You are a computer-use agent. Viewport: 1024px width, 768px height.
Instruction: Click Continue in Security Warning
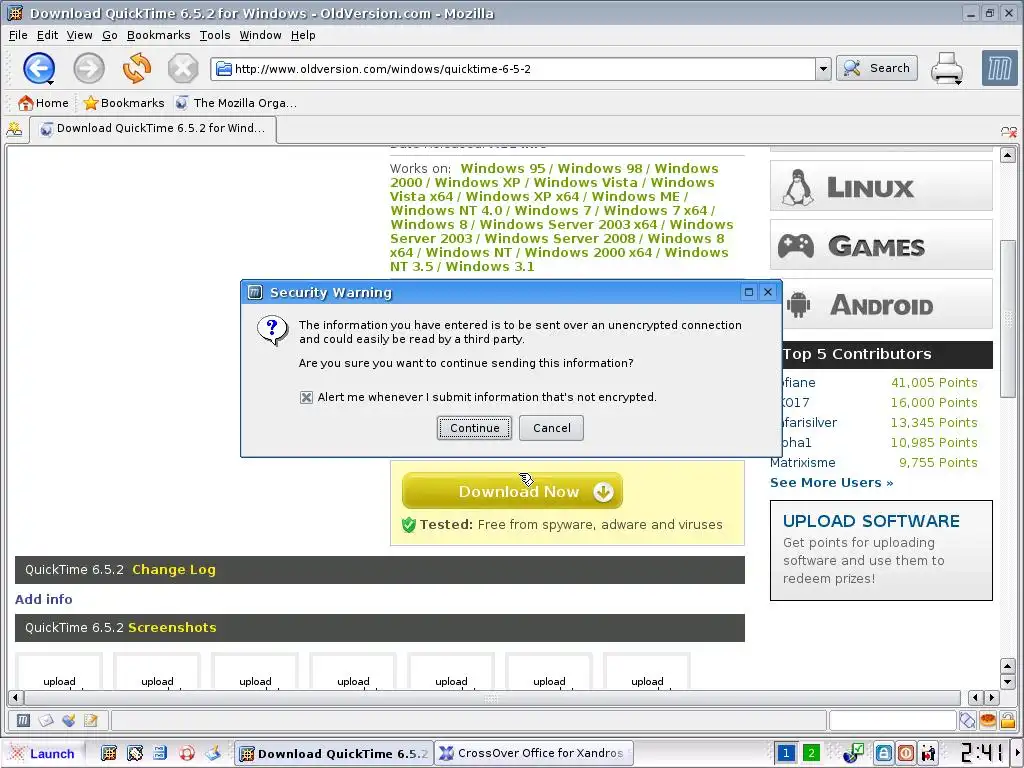[x=474, y=428]
